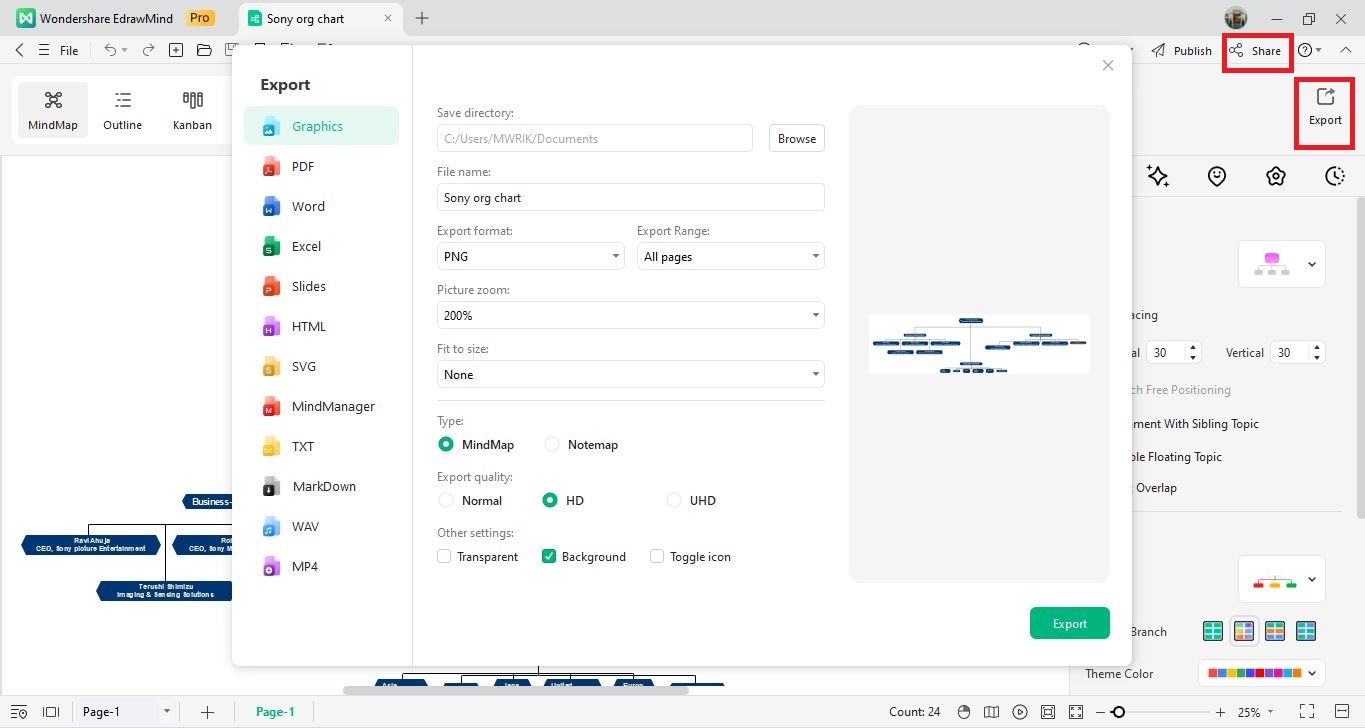Select PDF export category
This screenshot has height=728, width=1365.
click(x=321, y=166)
